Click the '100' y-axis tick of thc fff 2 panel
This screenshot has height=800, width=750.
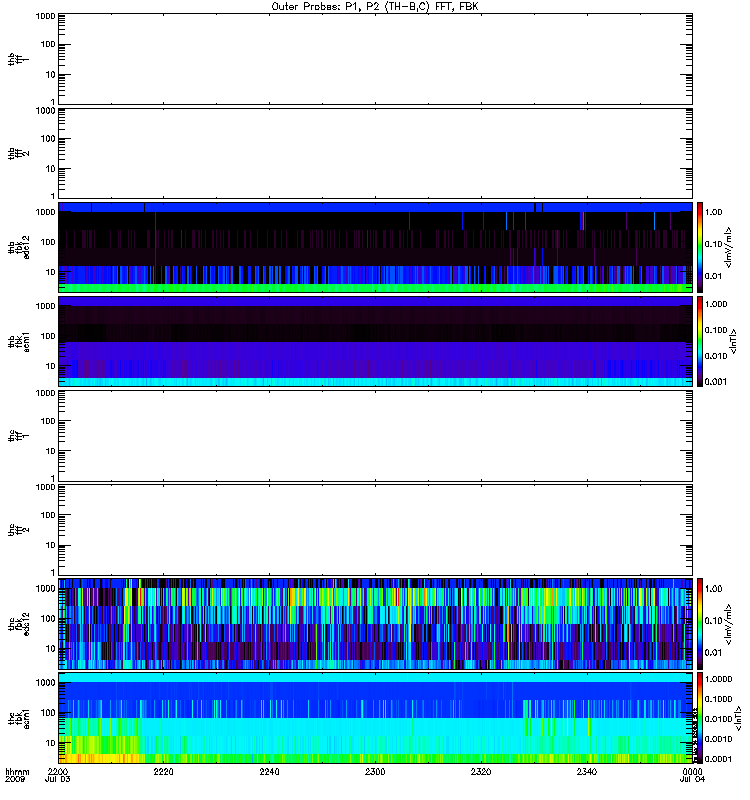tap(48, 515)
